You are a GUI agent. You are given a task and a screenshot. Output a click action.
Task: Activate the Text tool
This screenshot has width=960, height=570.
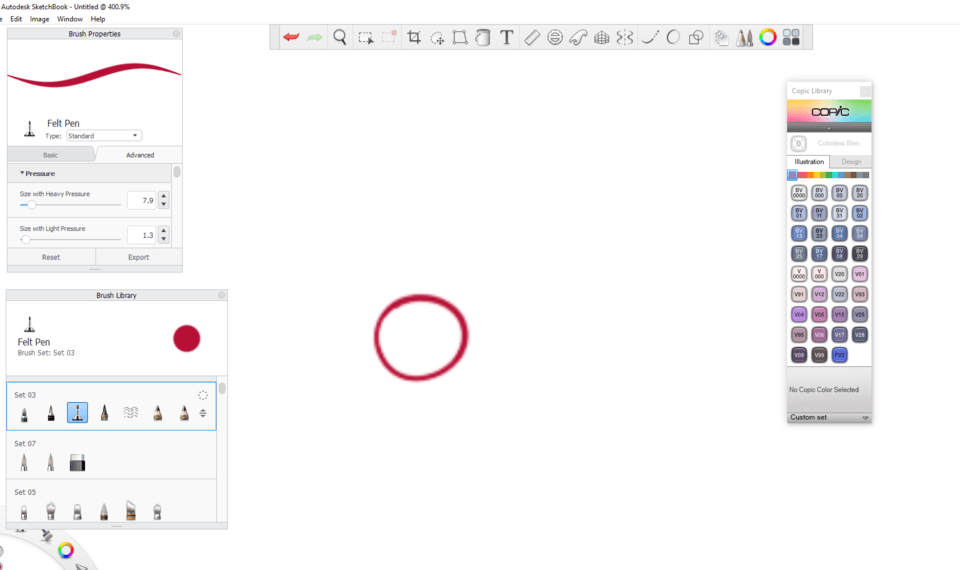pyautogui.click(x=506, y=37)
